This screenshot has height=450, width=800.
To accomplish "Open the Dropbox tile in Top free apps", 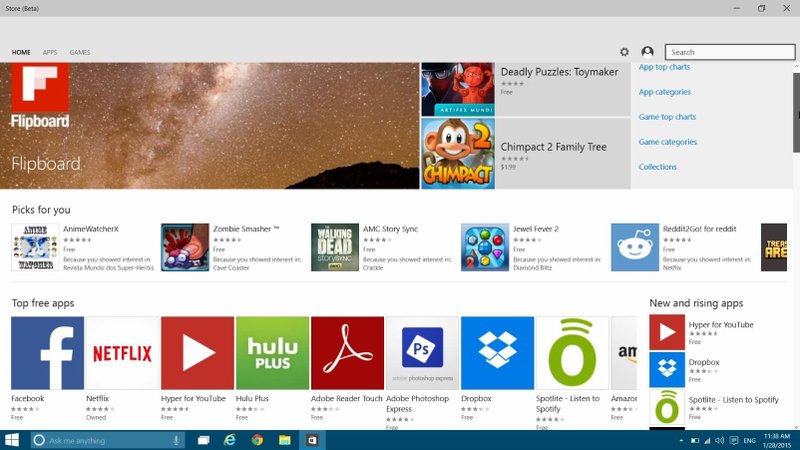I will pos(497,353).
